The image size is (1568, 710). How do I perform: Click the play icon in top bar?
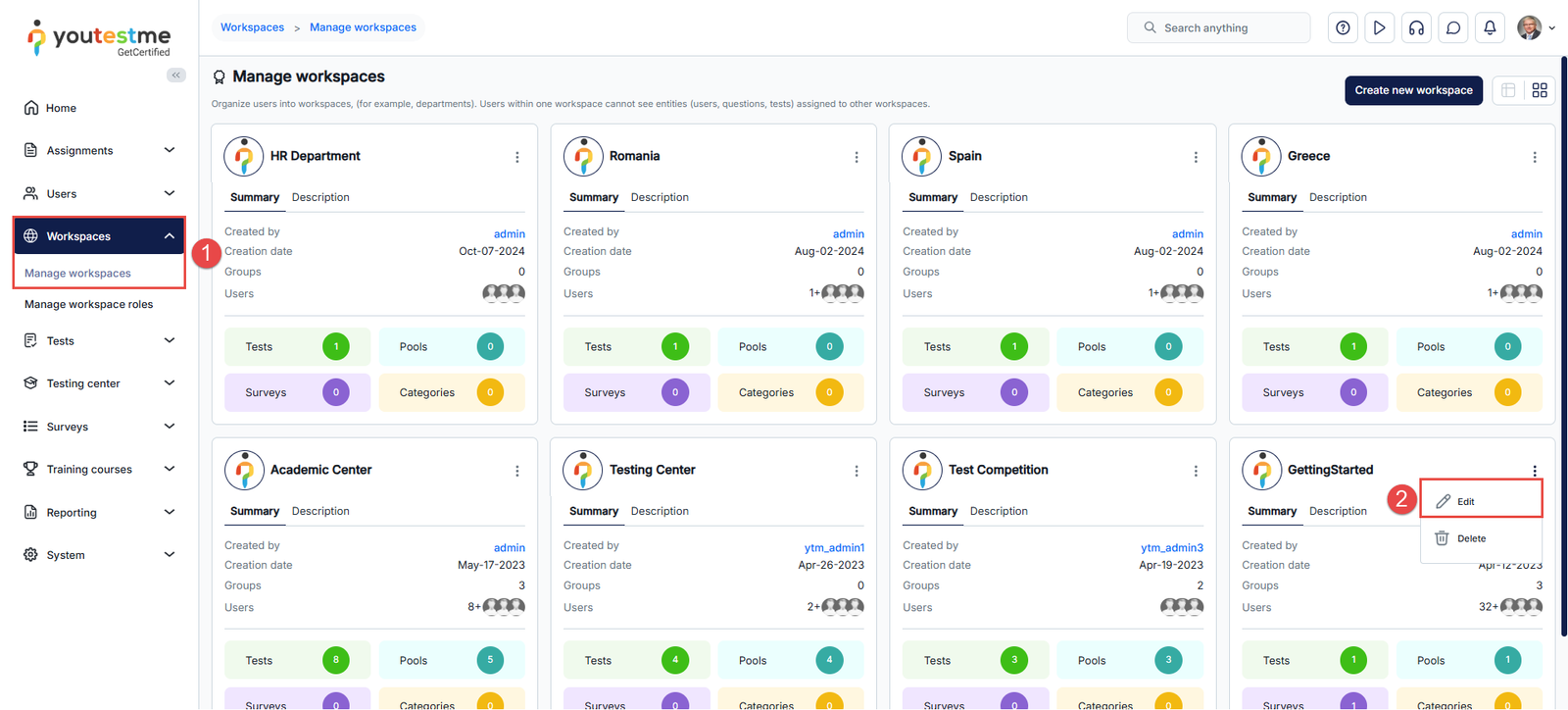tap(1379, 28)
